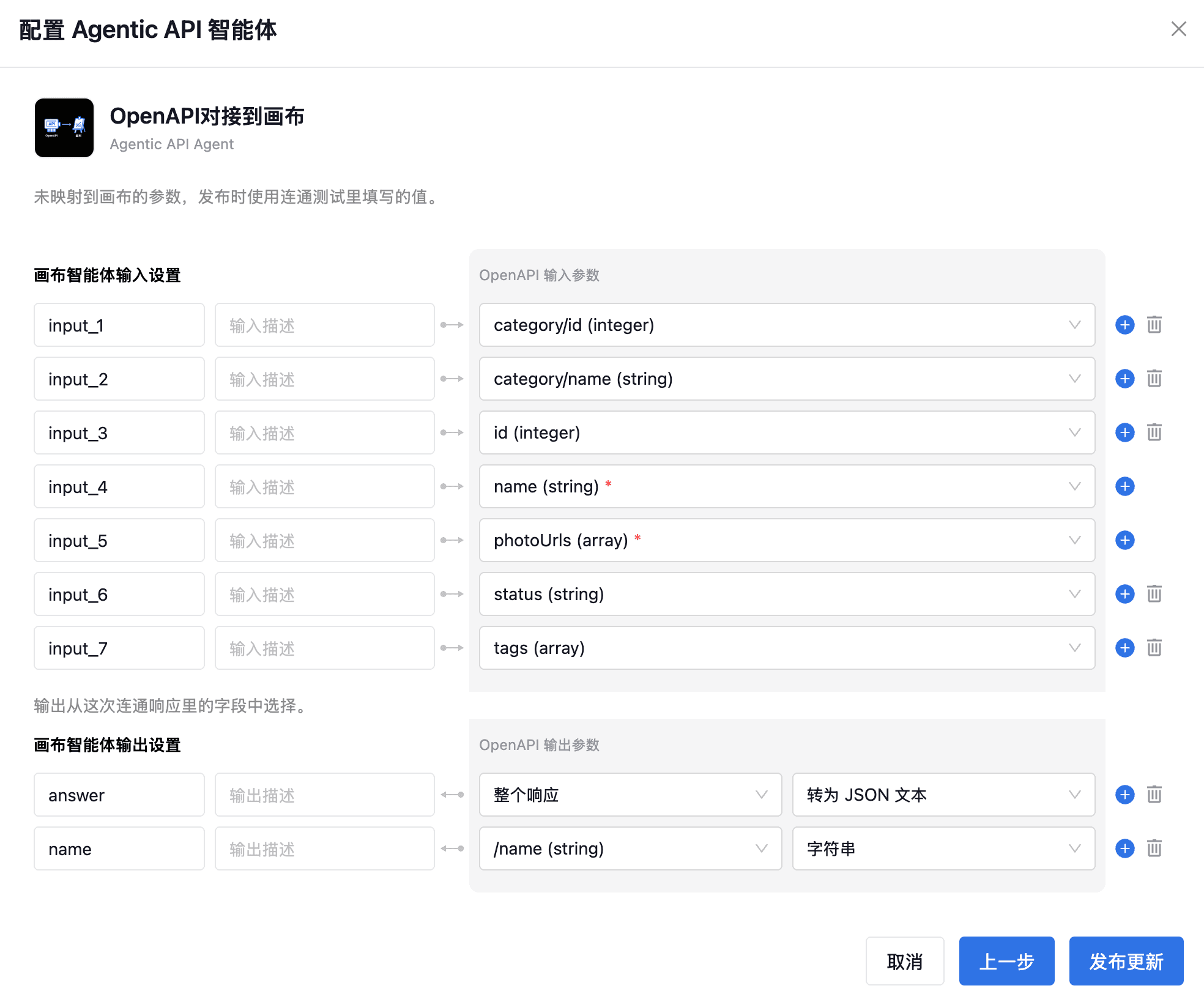This screenshot has width=1204, height=1002.
Task: Click the plus icon beside photoUrls (array)
Action: pos(1124,540)
